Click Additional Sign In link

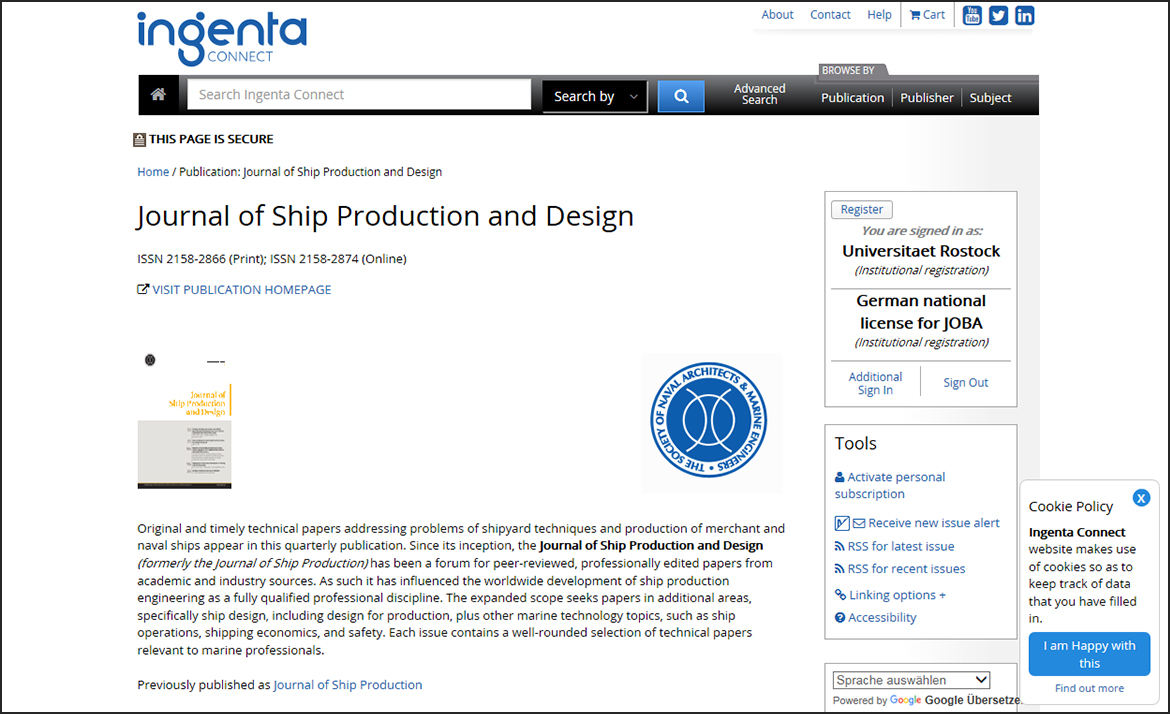coord(875,383)
